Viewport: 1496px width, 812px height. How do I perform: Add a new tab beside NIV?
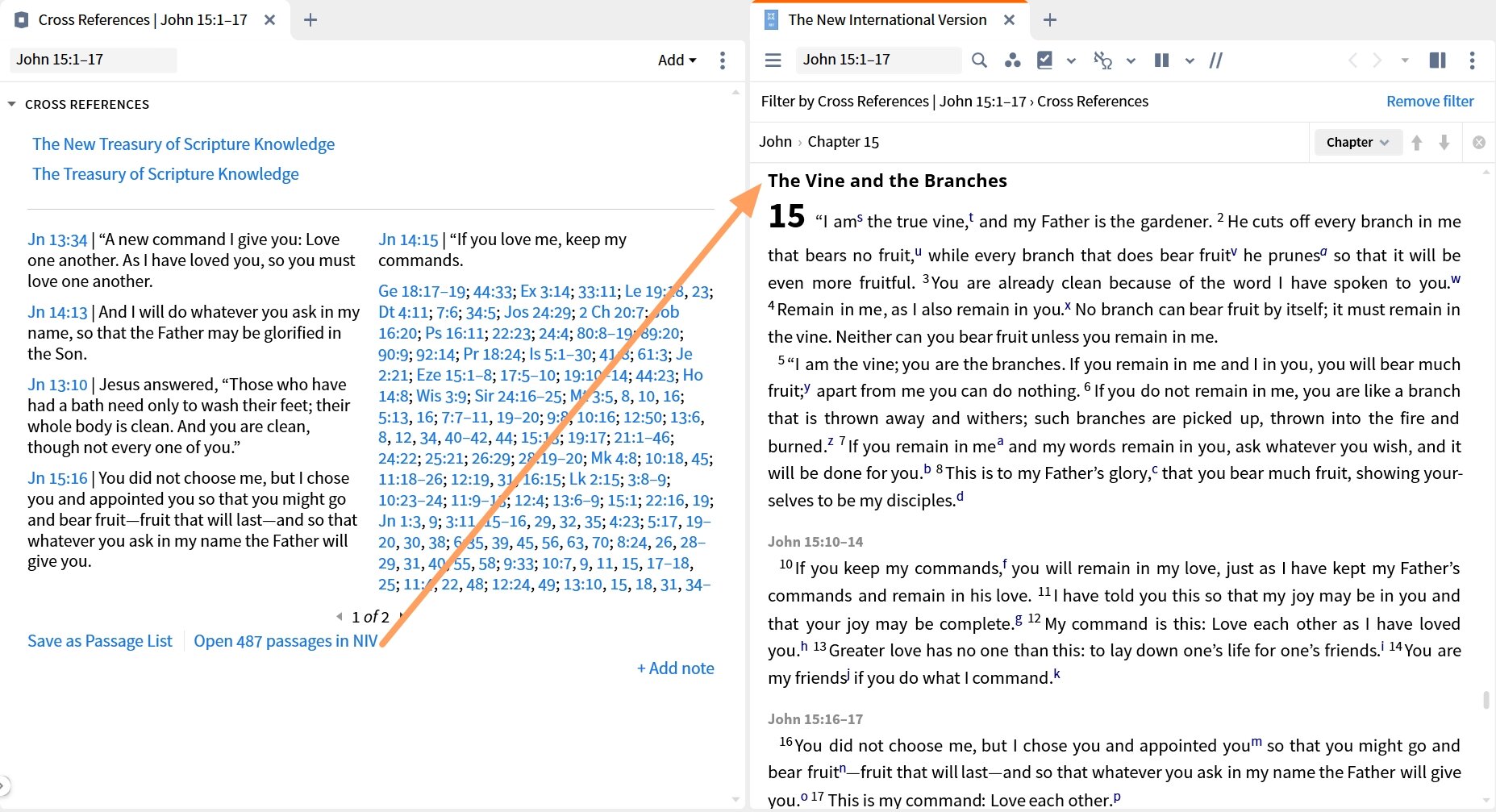pyautogui.click(x=1050, y=19)
